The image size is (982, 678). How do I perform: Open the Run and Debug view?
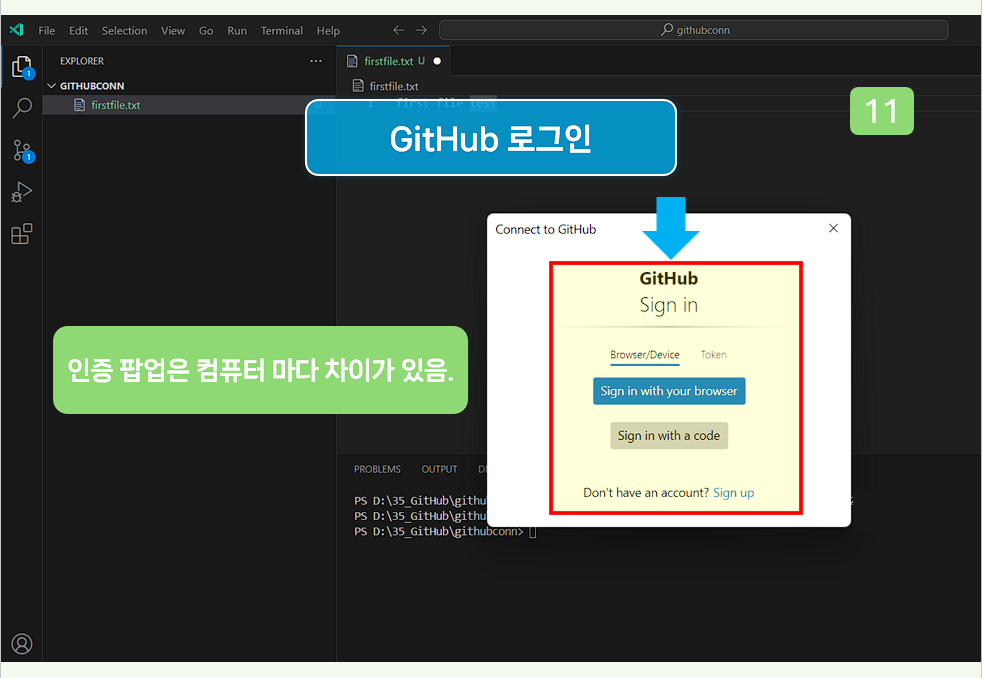pos(21,192)
